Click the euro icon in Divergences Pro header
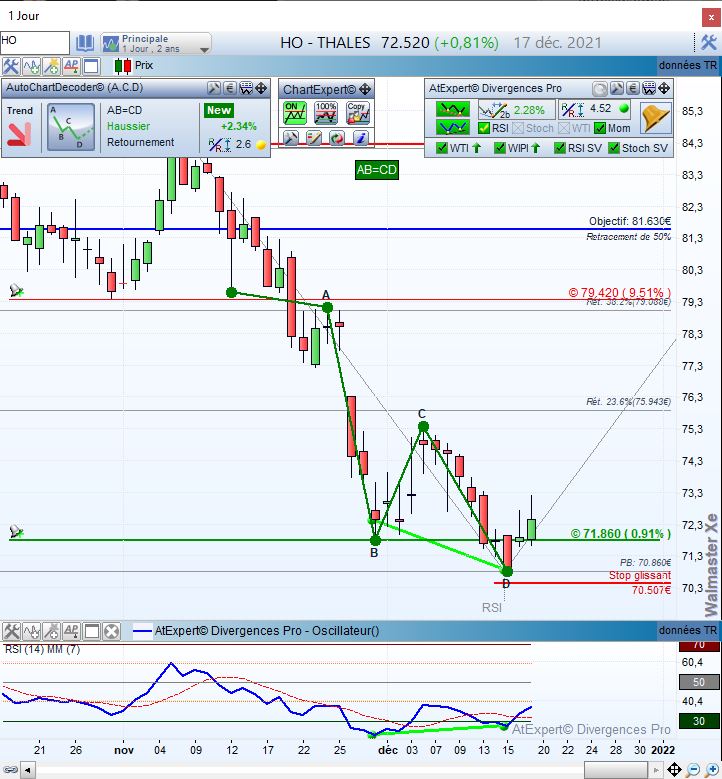 pos(633,88)
